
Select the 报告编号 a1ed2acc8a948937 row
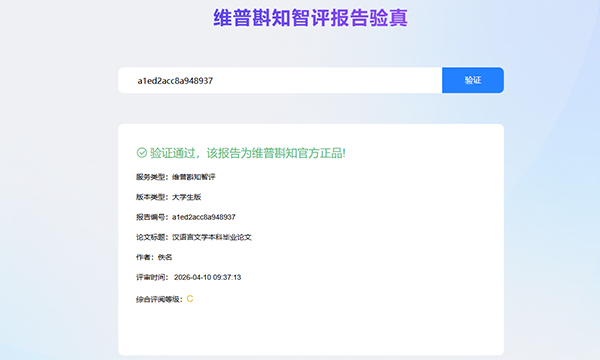(x=186, y=217)
